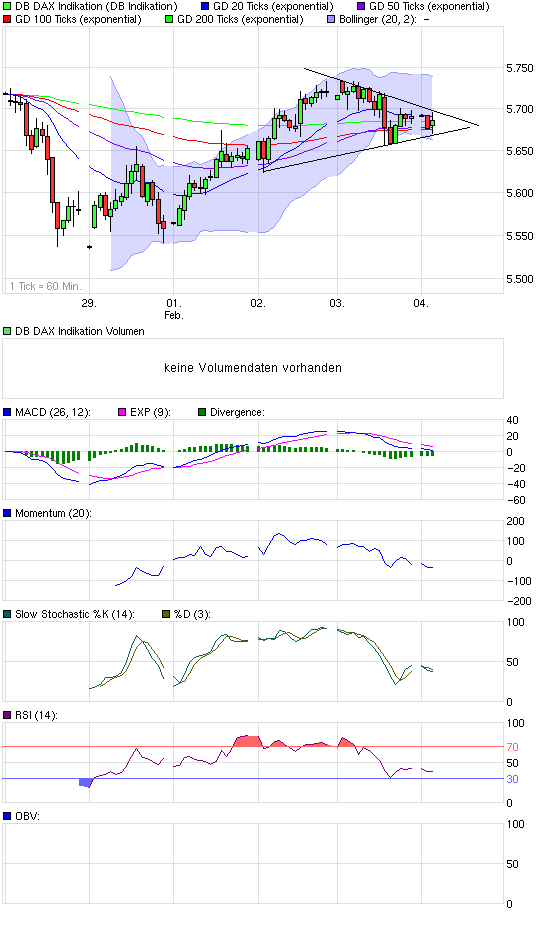Select the 'EXP (9):' label
This screenshot has width=545, height=925.
click(150, 412)
